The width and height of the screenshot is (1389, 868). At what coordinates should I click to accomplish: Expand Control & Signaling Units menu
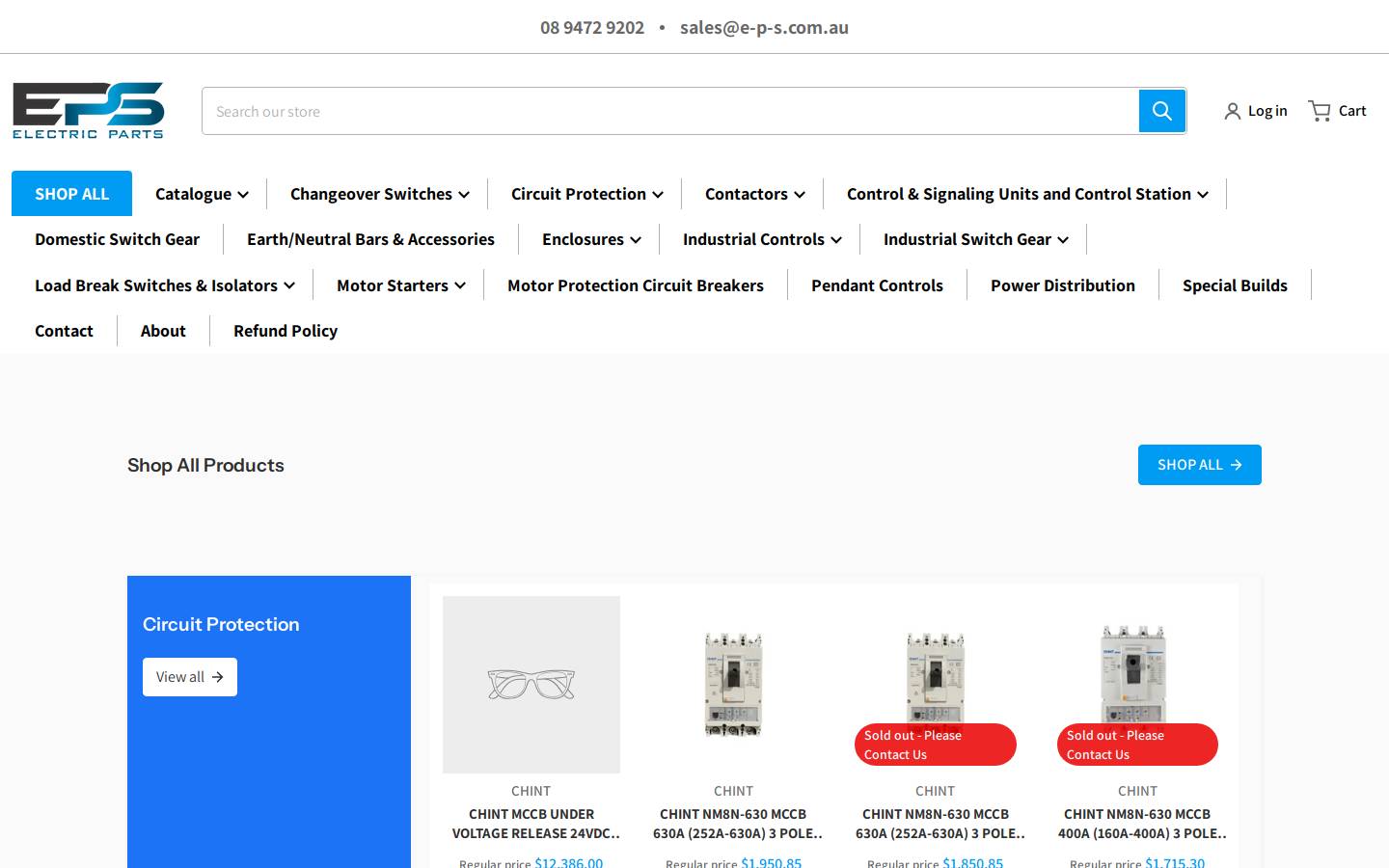[x=1027, y=194]
